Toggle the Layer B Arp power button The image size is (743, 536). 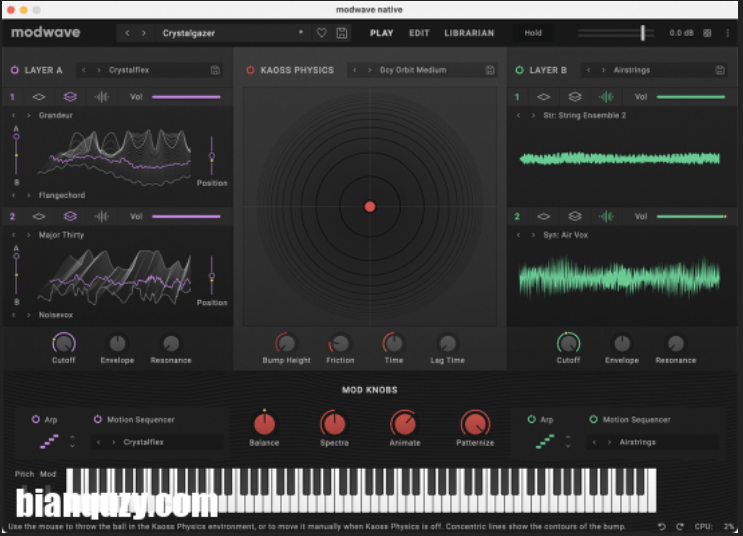click(x=531, y=419)
